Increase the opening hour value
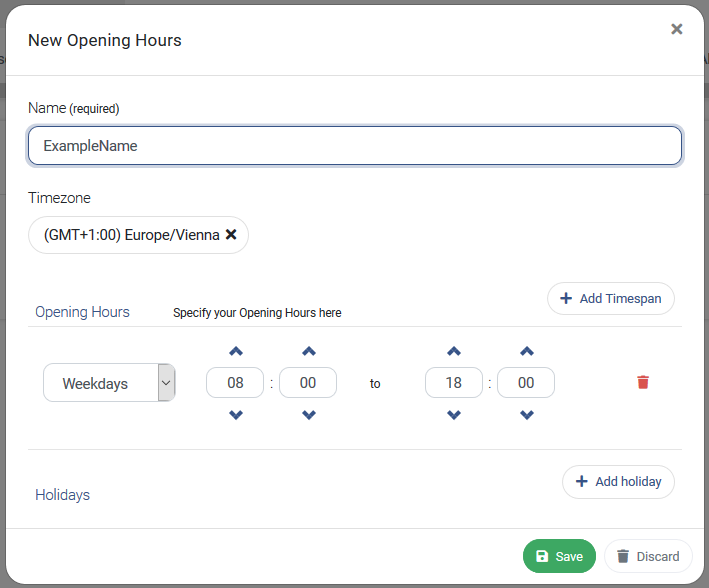Screen dimensions: 709x588 (236, 351)
